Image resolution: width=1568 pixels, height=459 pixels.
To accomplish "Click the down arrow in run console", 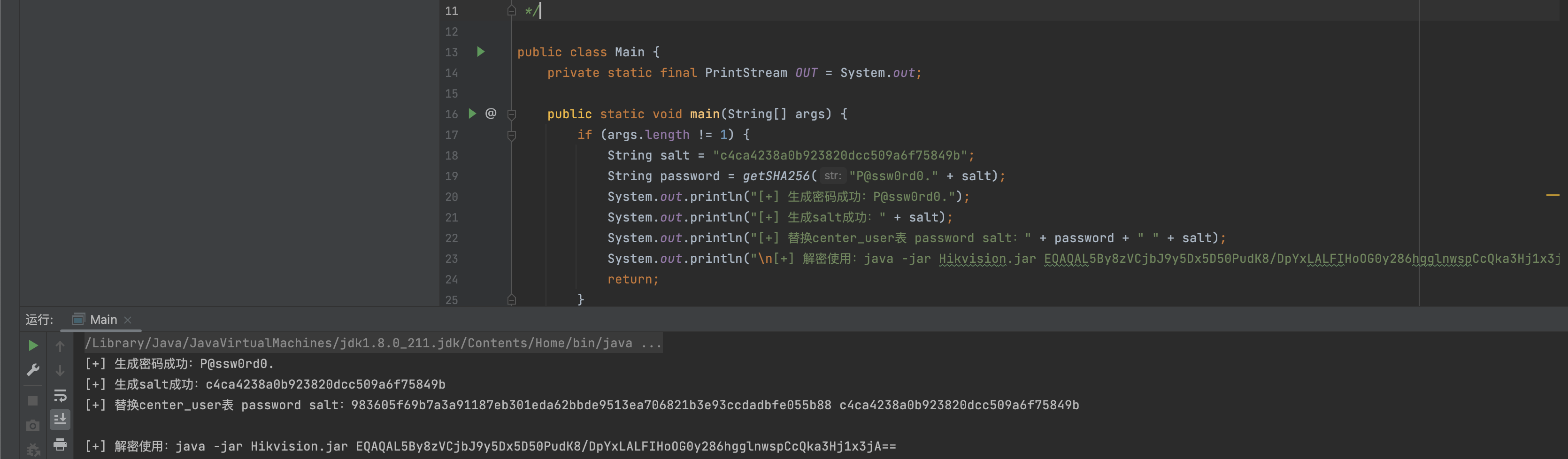I will pos(60,371).
